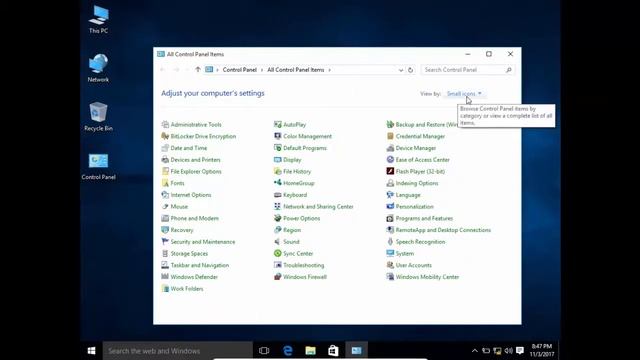Open Windows Defender link
The width and height of the screenshot is (640, 360).
pos(194,277)
